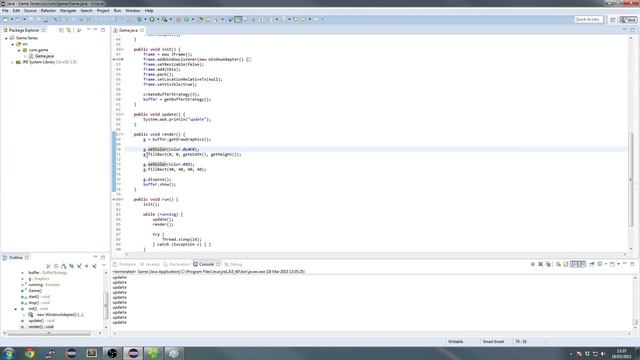Open the Window menu
This screenshot has height=360, width=640.
pos(133,11)
